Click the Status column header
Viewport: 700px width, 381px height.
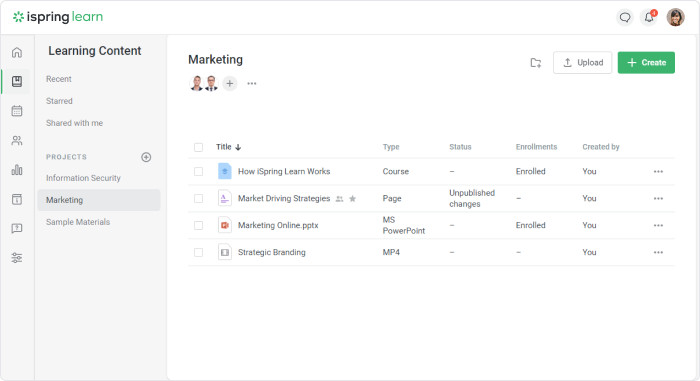tap(460, 147)
